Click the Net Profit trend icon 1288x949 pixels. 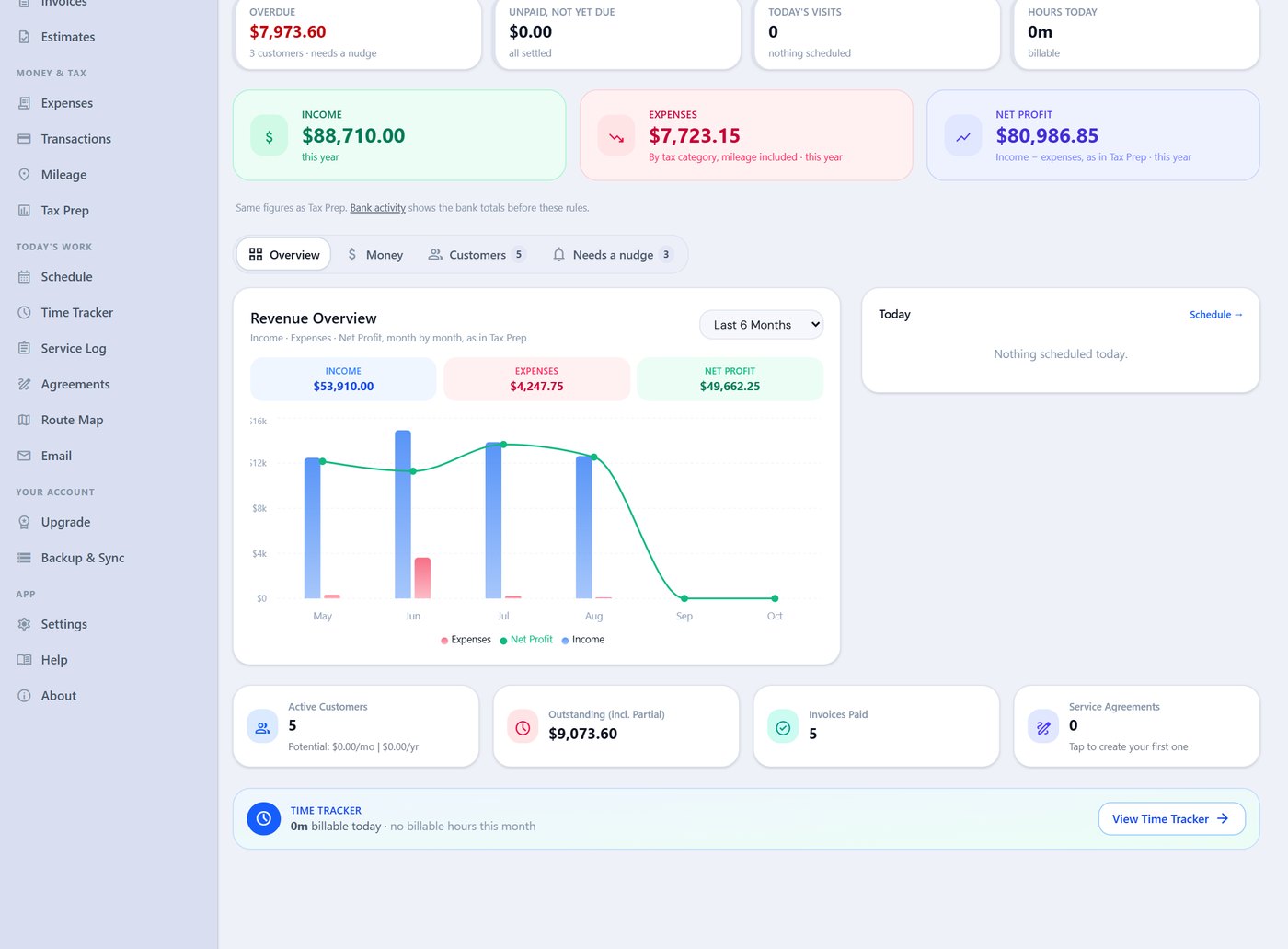pos(963,136)
